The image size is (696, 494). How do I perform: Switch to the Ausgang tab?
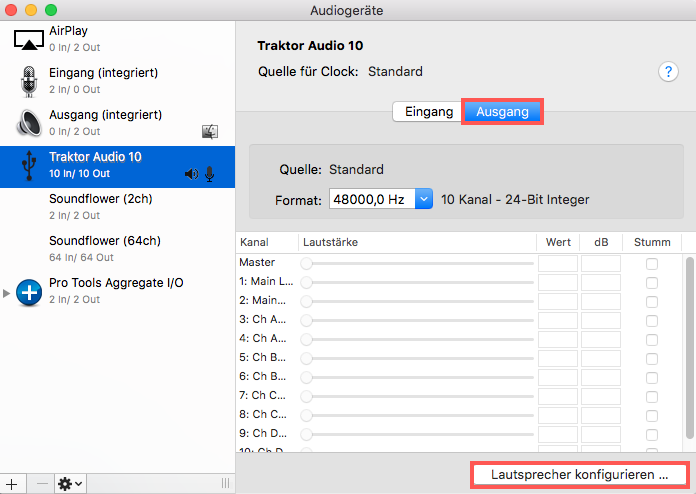502,111
